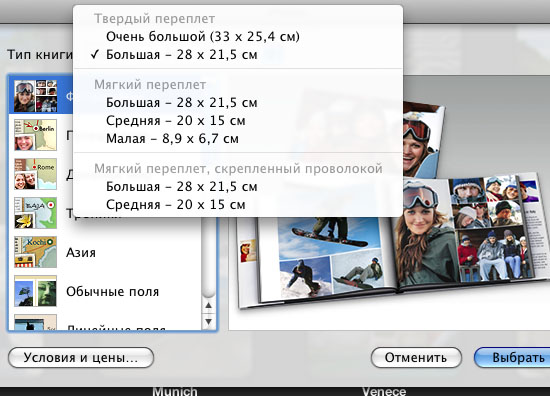This screenshot has height=396, width=550.
Task: Select the Kochi map theme icon
Action: [x=35, y=252]
